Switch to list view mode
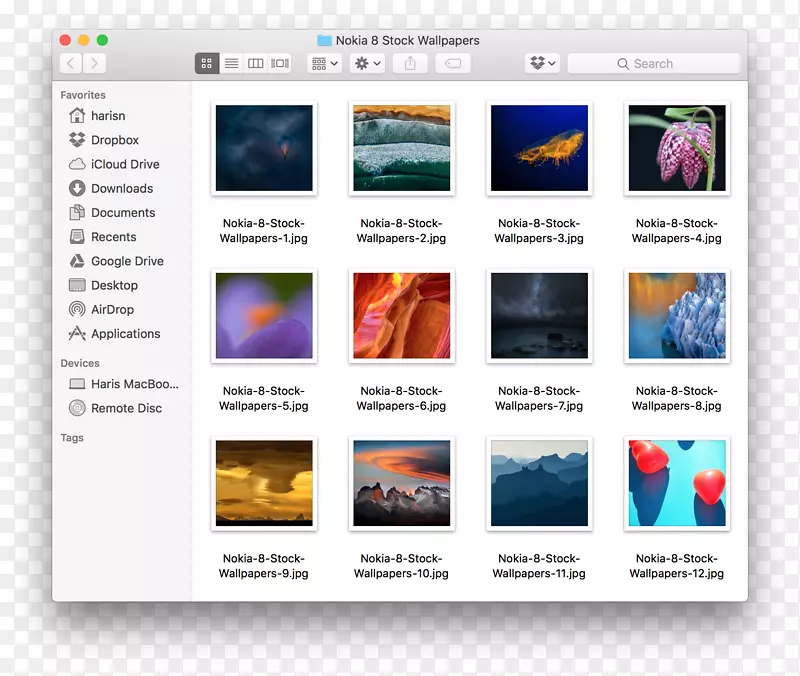 tap(231, 63)
